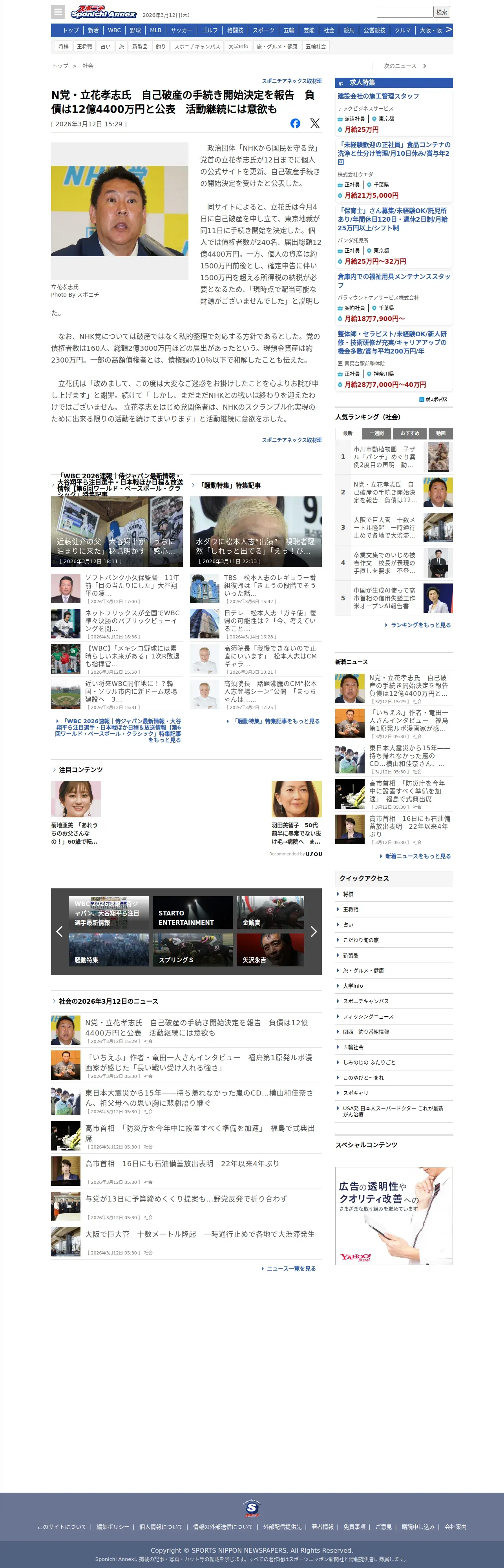Show previous carousel items arrow

coord(59,931)
